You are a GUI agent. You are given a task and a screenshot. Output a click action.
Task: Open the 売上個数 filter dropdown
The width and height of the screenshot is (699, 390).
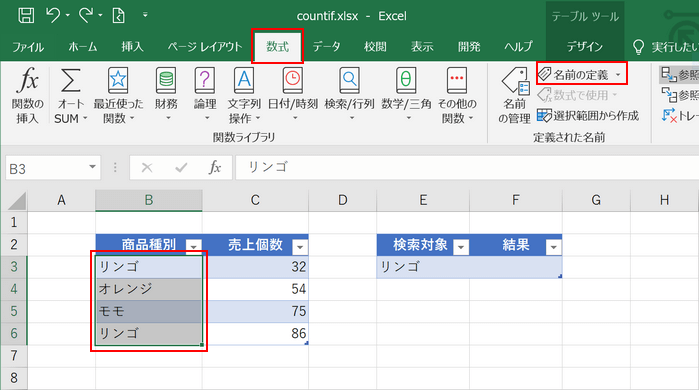pyautogui.click(x=300, y=246)
